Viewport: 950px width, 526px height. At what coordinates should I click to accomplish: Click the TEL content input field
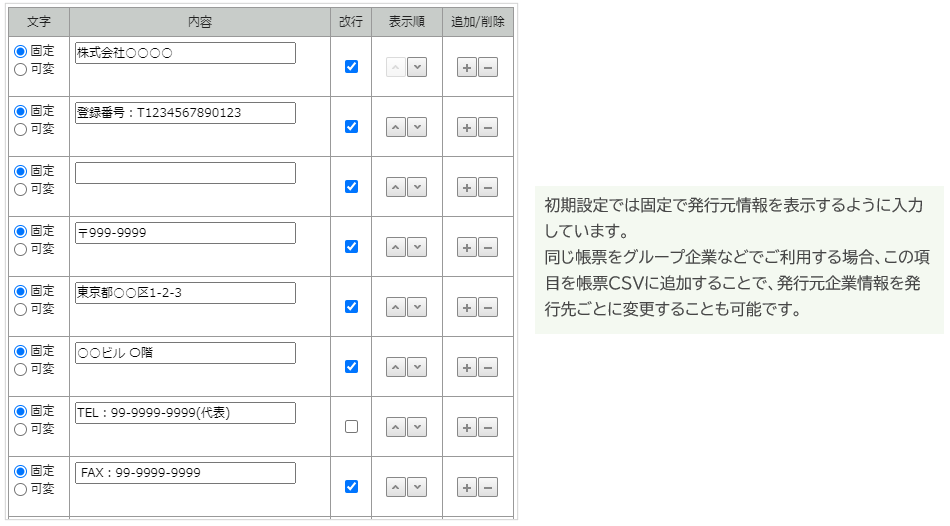click(x=185, y=413)
